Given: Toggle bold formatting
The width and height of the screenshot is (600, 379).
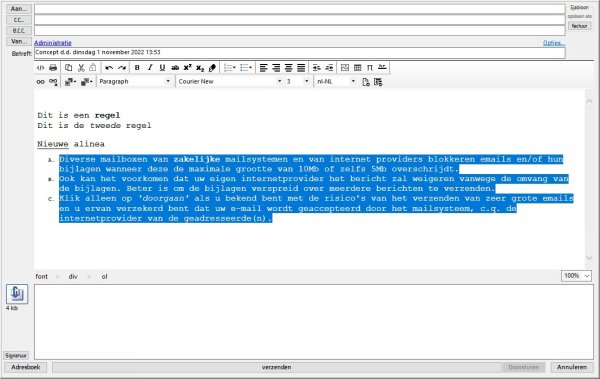Looking at the screenshot, I should coord(137,68).
